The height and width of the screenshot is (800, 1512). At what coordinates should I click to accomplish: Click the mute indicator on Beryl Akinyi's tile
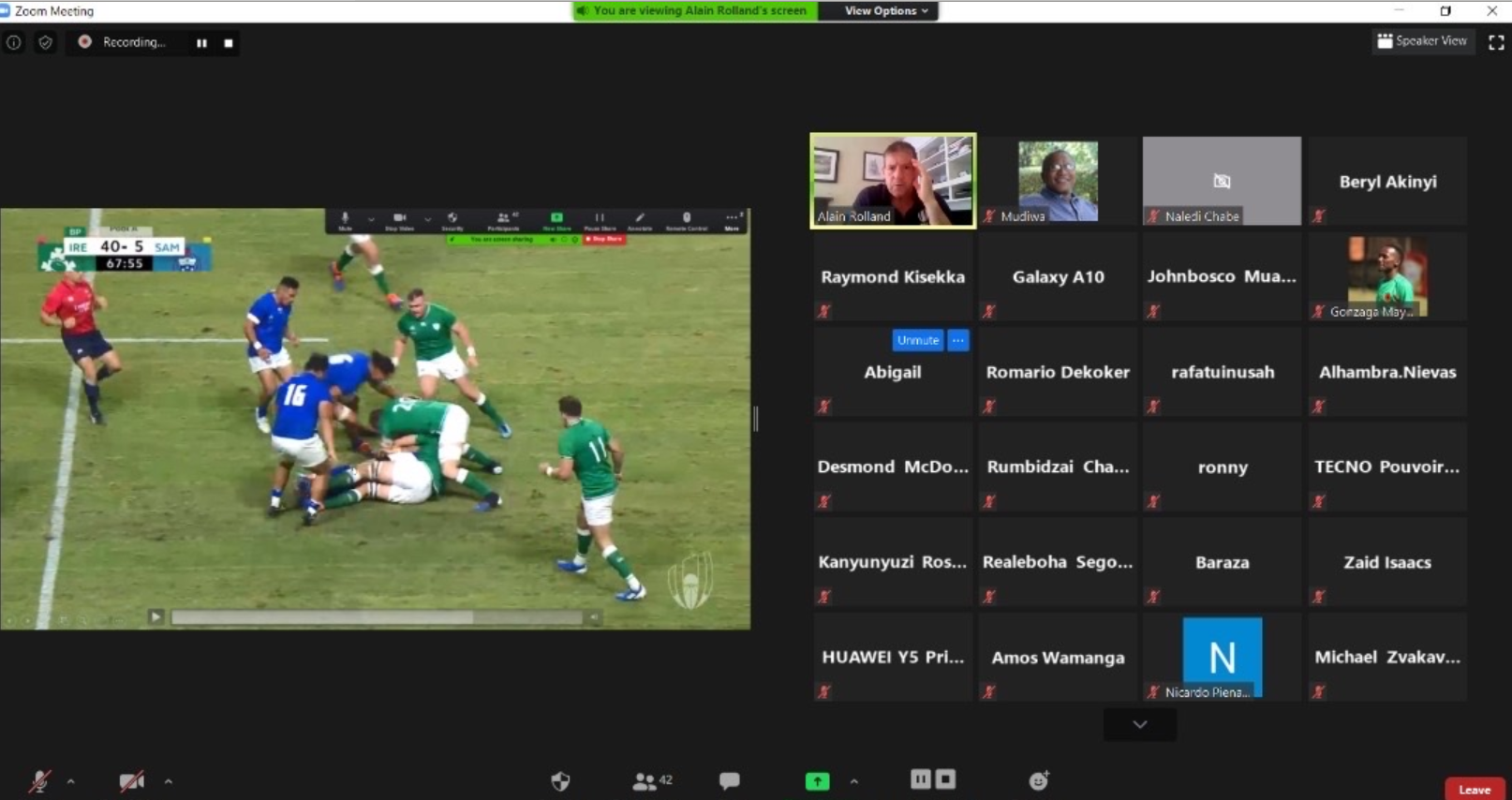pos(1319,216)
